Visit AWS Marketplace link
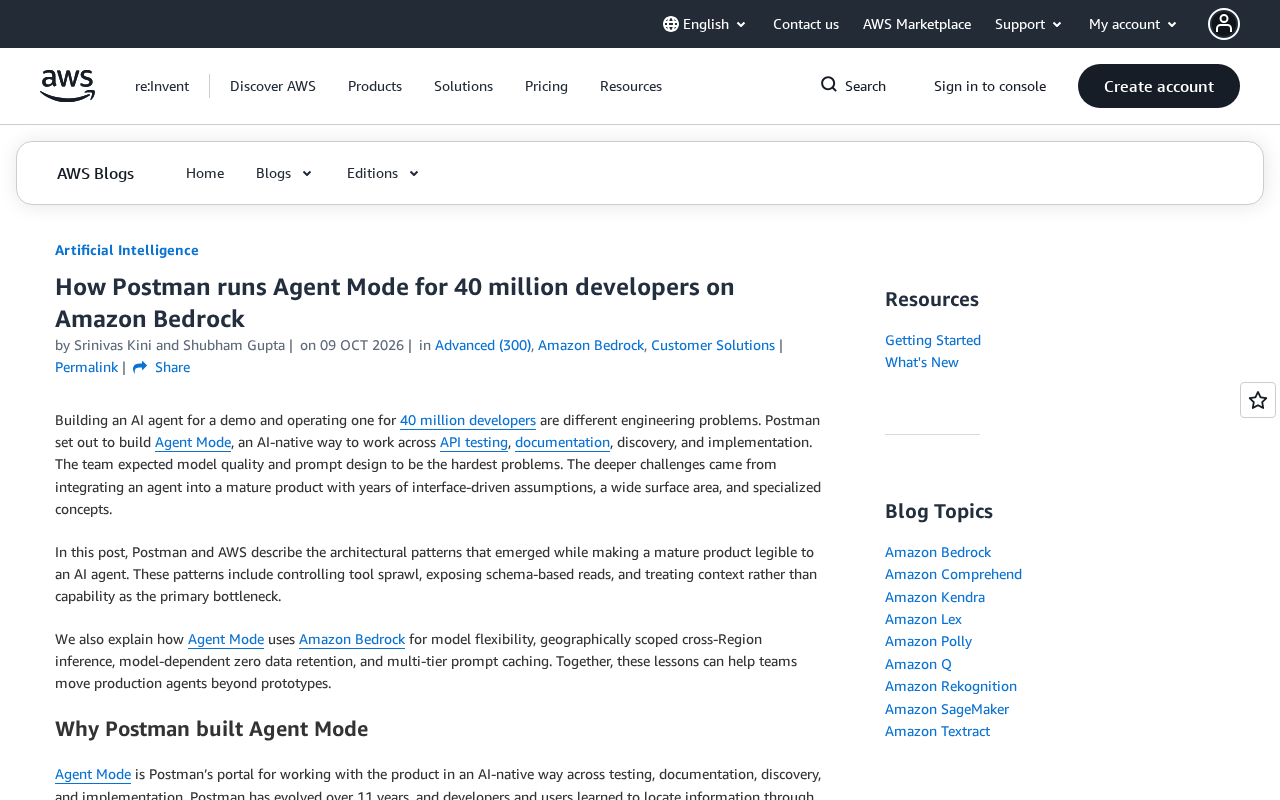Viewport: 1280px width, 800px height. coord(917,24)
